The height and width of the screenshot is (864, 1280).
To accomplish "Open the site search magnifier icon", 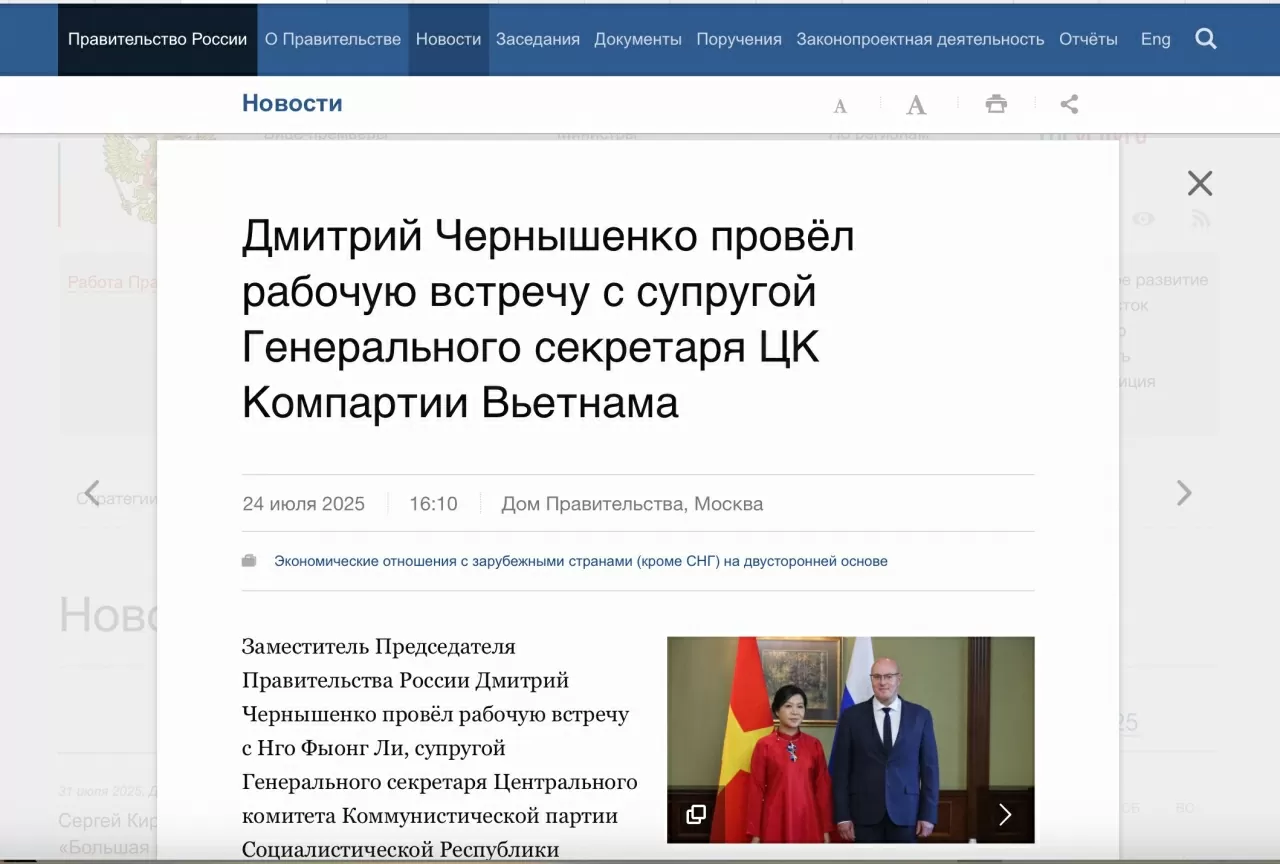I will 1206,39.
